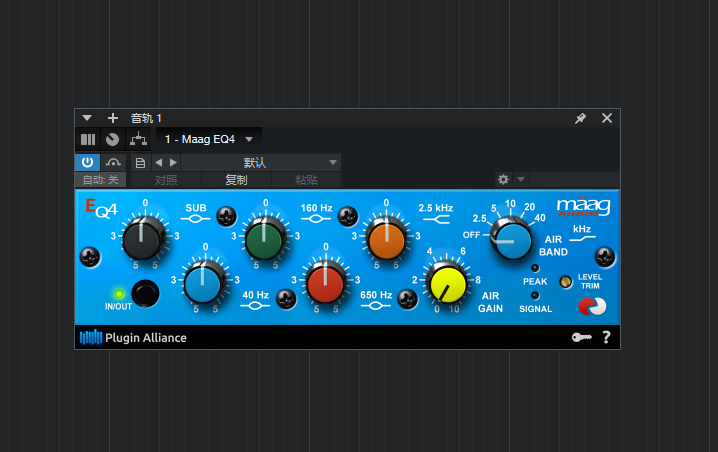The image size is (718, 452).
Task: Open the 默认 preset dropdown
Action: (261, 163)
